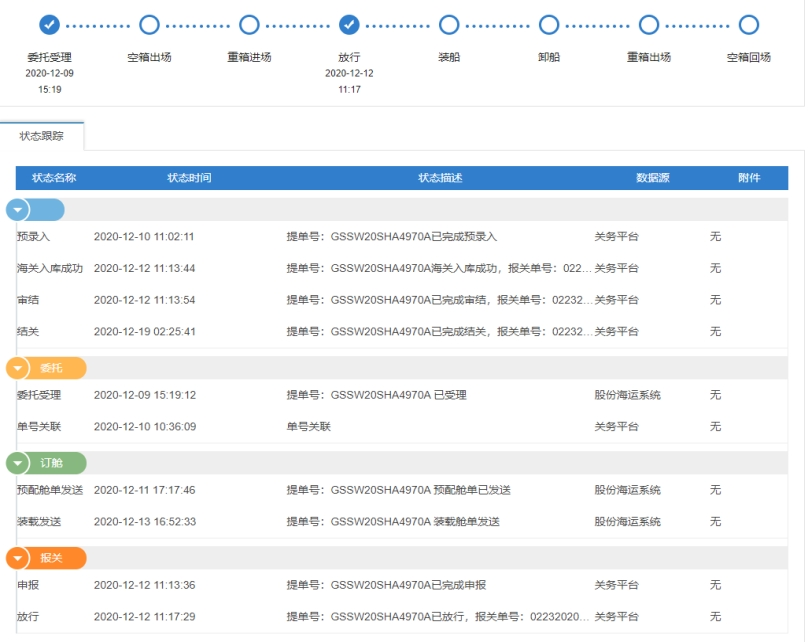The width and height of the screenshot is (808, 643).
Task: Click the 委托受理 checked step circle
Action: click(x=49, y=25)
